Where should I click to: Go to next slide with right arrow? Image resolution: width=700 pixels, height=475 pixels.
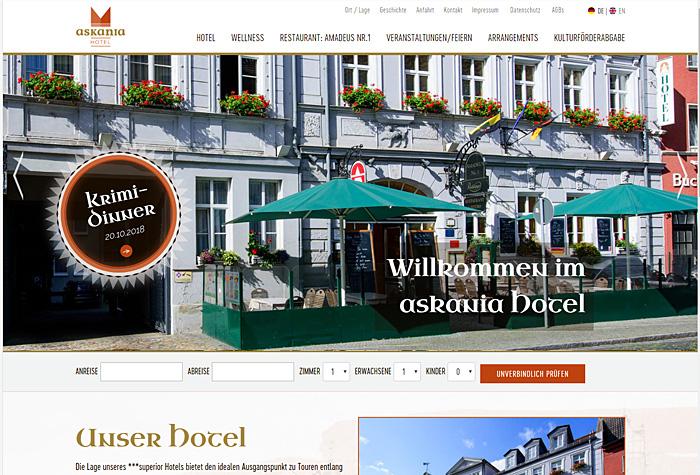682,175
